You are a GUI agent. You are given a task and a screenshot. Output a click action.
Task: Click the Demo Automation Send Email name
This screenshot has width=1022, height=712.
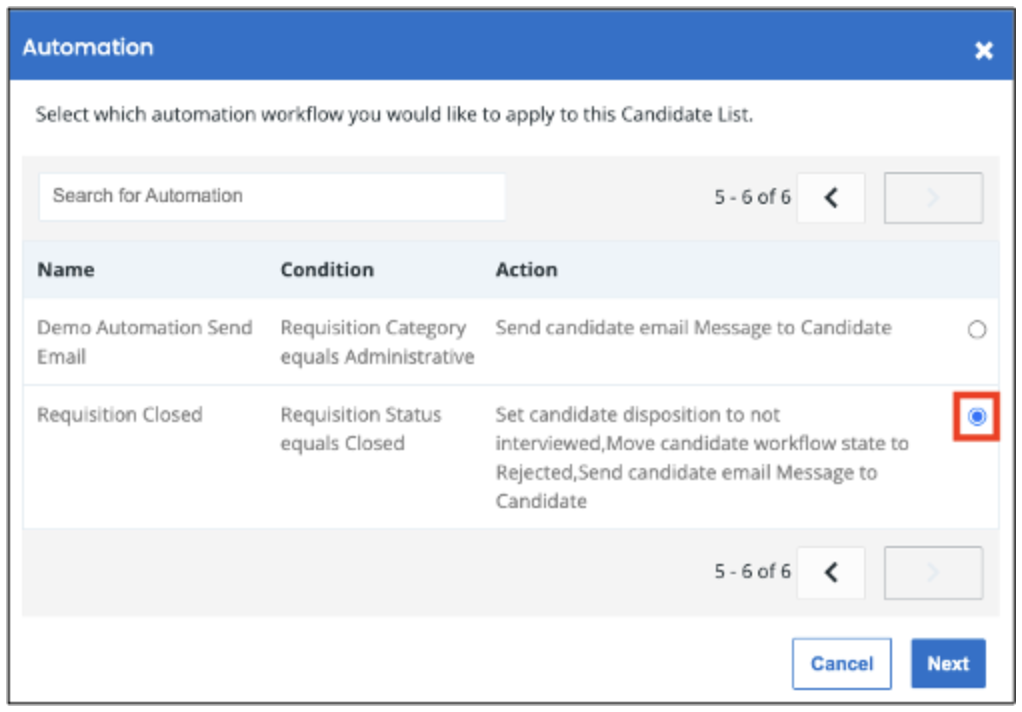click(x=145, y=342)
